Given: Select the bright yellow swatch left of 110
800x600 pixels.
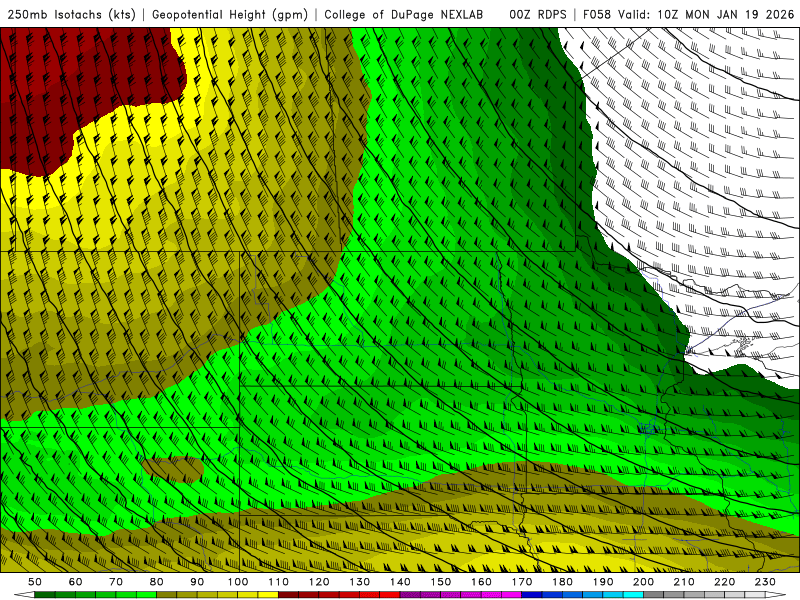Looking at the screenshot, I should 268,595.
